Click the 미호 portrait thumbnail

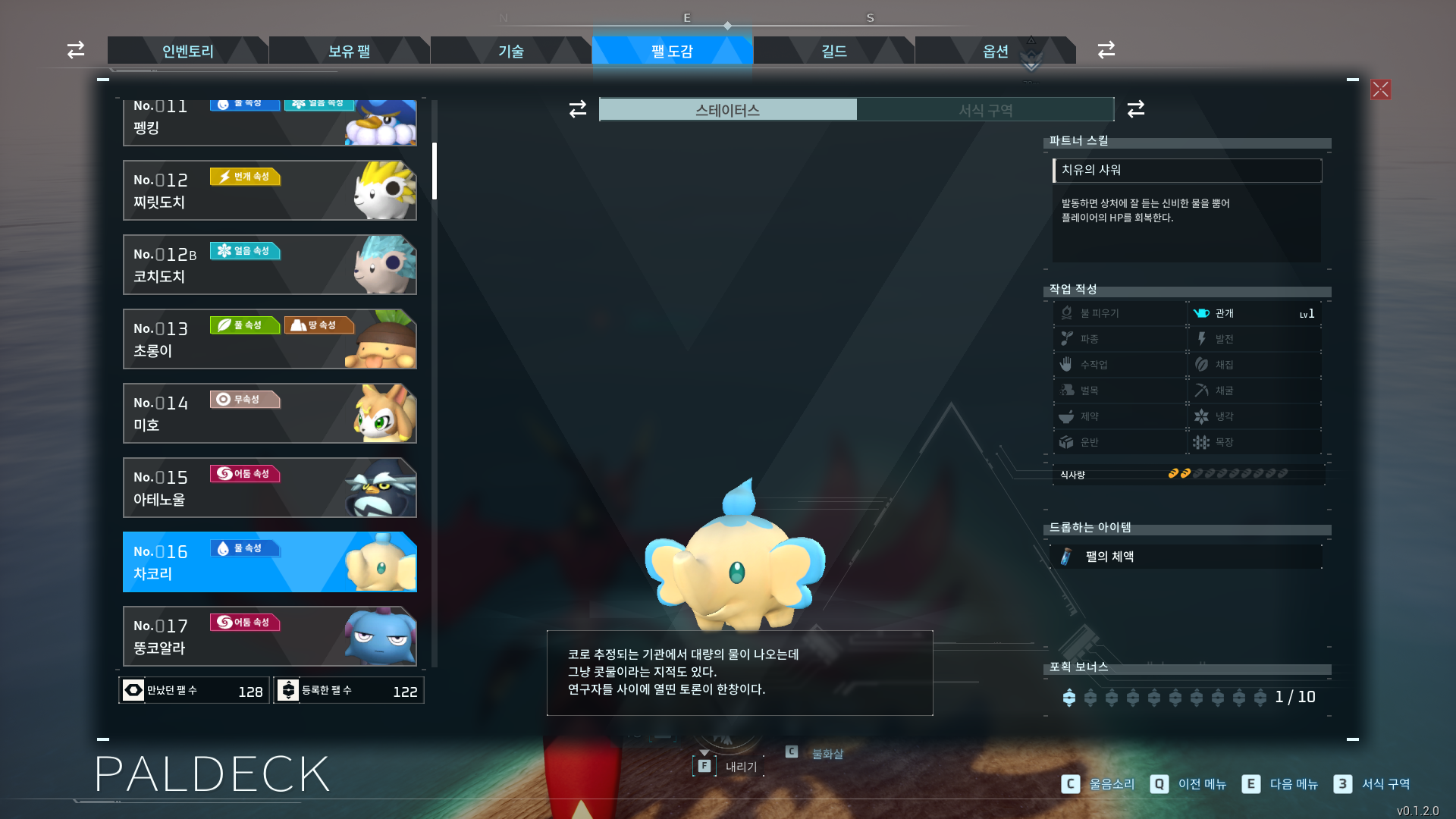[x=384, y=413]
